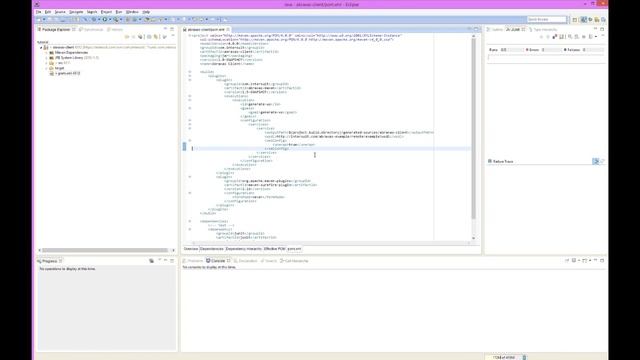640x360 pixels.
Task: Toggle Link with Editor in Package Explorer
Action: [x=156, y=37]
